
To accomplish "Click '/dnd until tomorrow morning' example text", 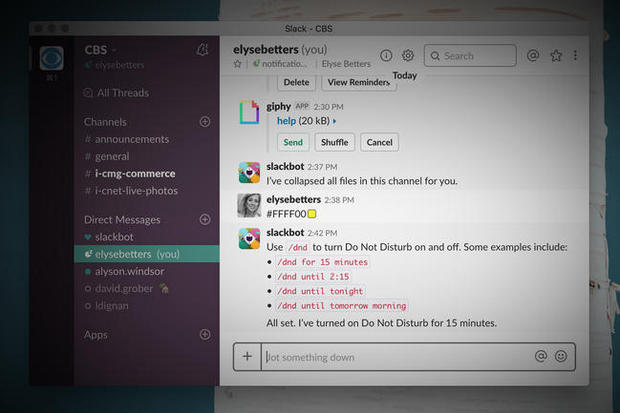I will tap(342, 306).
